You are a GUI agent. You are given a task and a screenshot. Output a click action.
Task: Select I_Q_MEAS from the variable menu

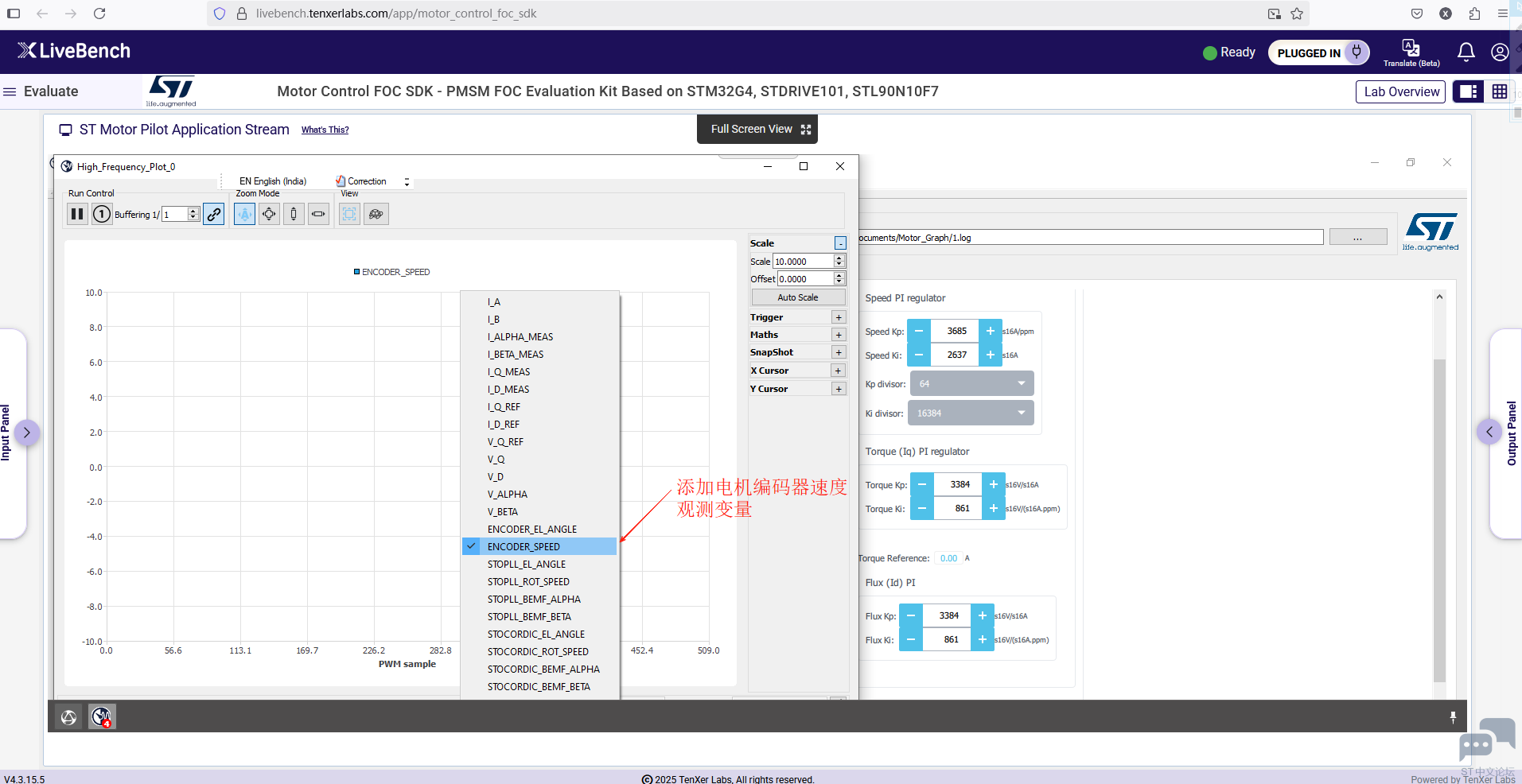click(508, 371)
